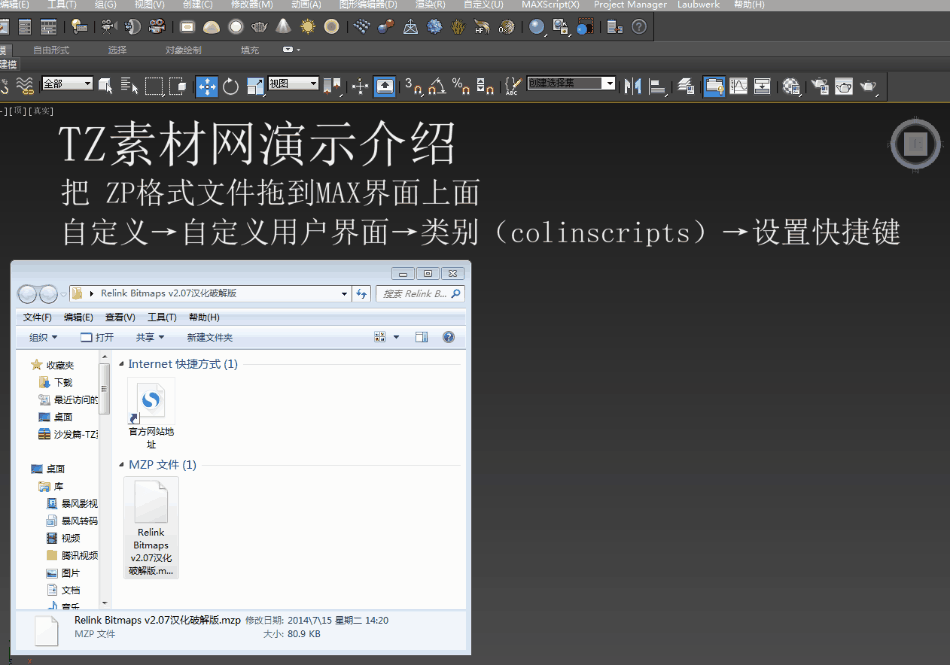The width and height of the screenshot is (950, 665).
Task: Toggle keyboard shortcut override button
Action: [385, 87]
